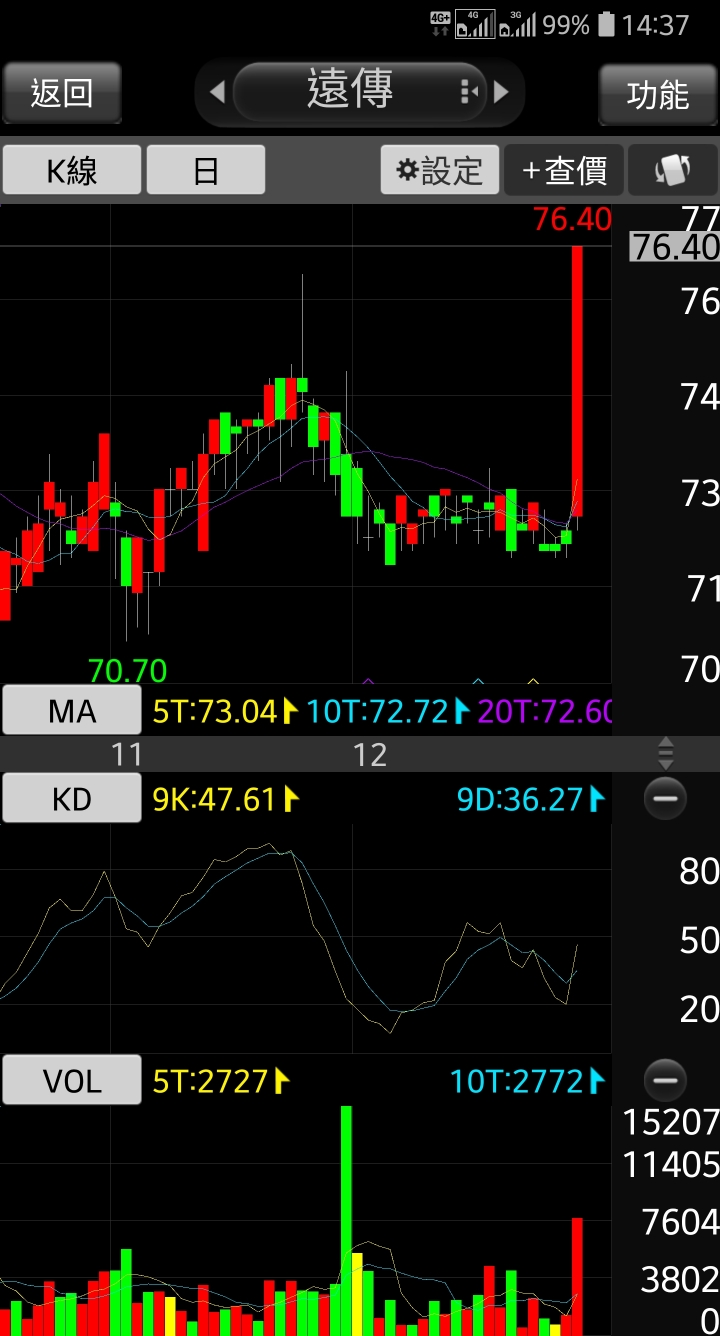Open chart 設定 settings
The height and width of the screenshot is (1336, 720).
[439, 170]
